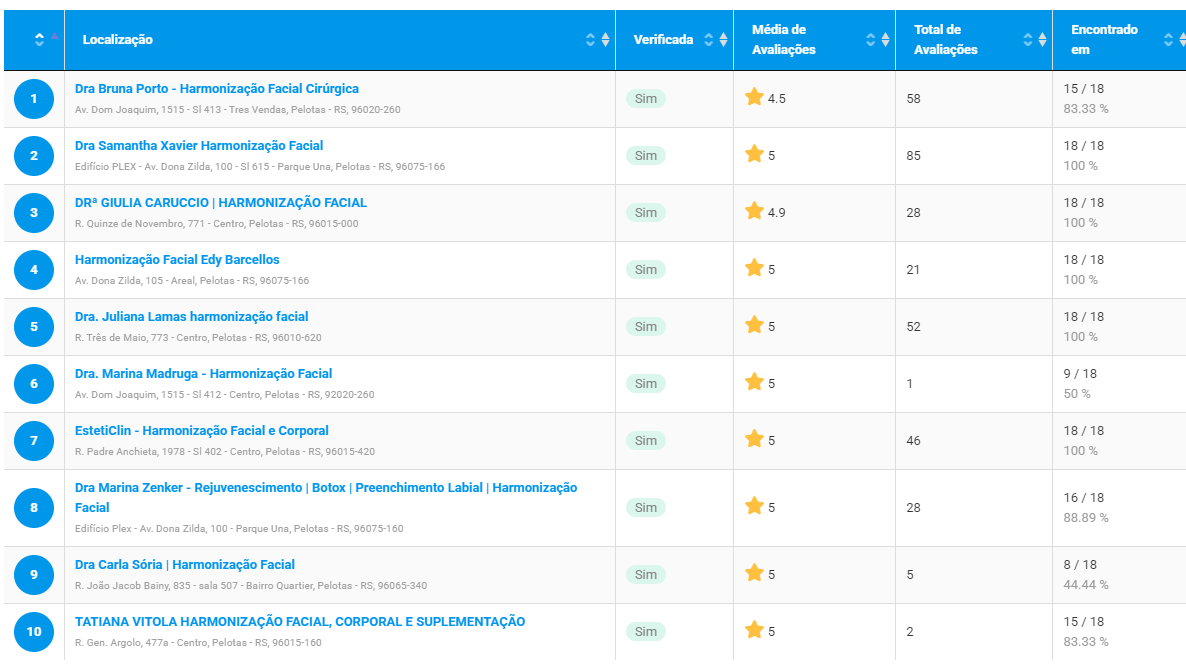Select total reviews value 85

click(x=914, y=156)
